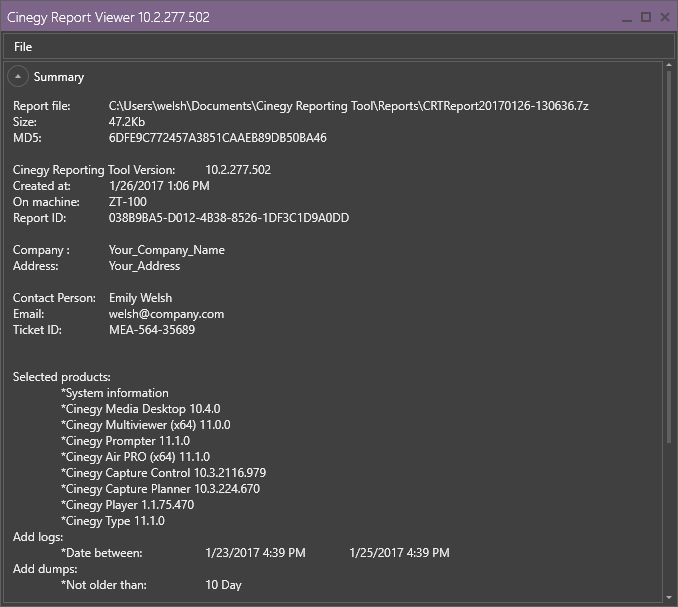Click the Cinegy Capture Control 10.3.2116.979 entry

point(163,473)
